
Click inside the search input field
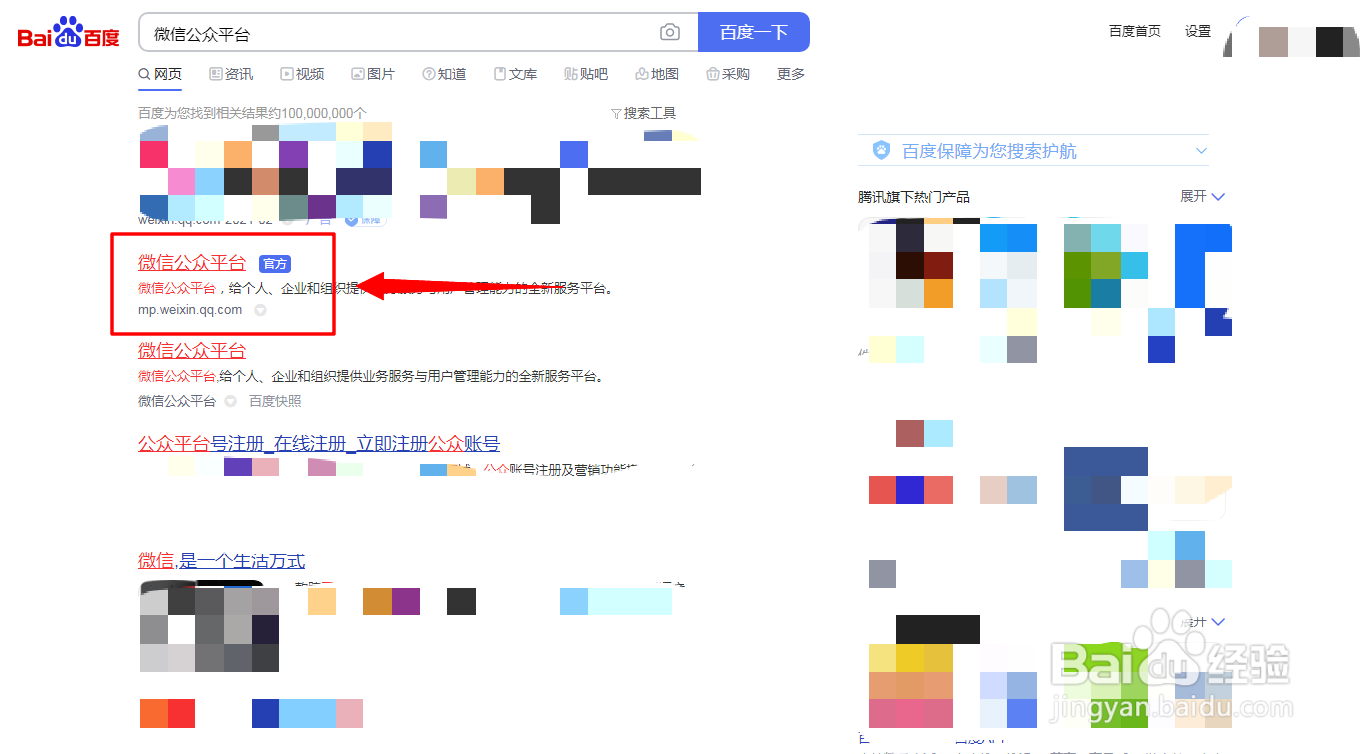pyautogui.click(x=400, y=31)
